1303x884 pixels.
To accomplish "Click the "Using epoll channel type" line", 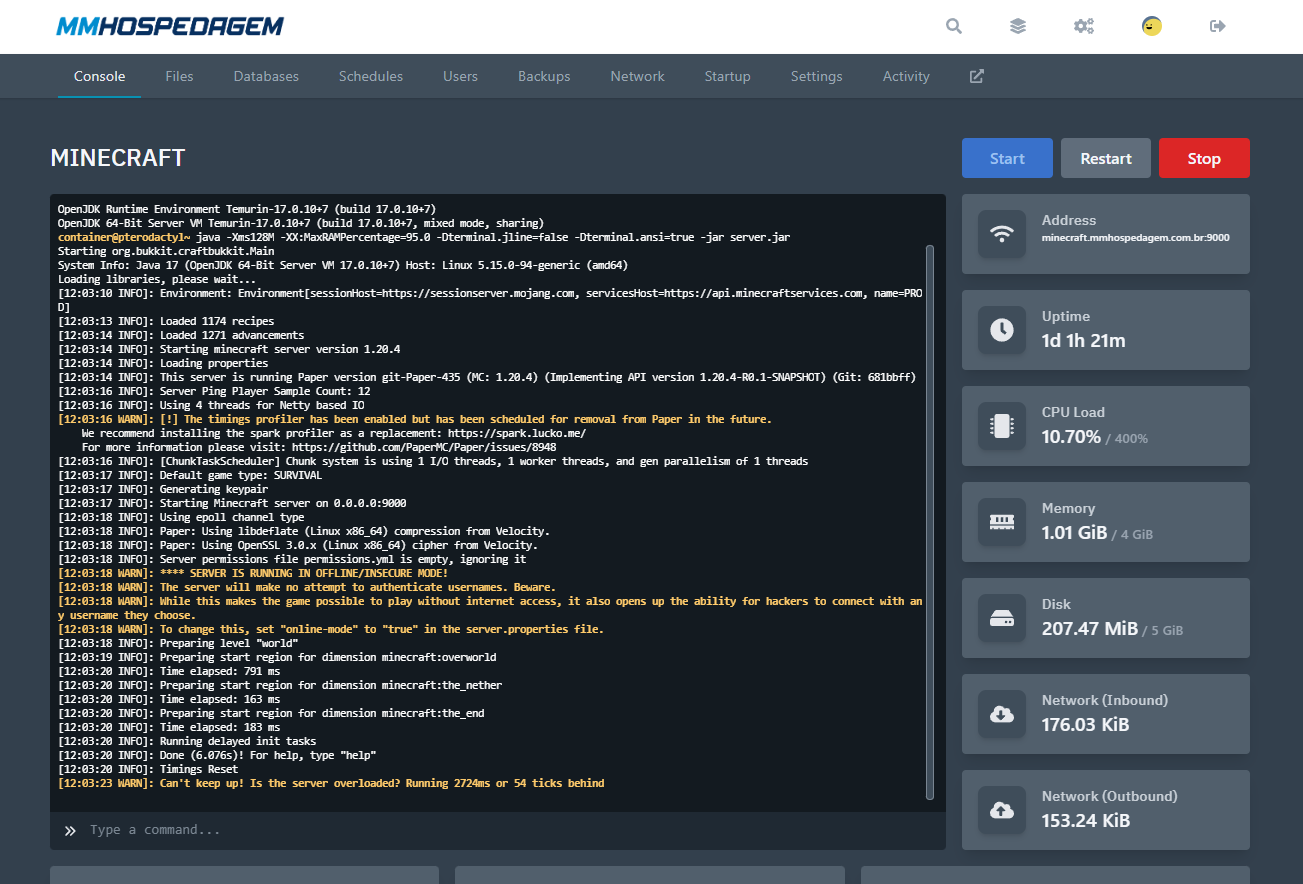I will pyautogui.click(x=181, y=517).
